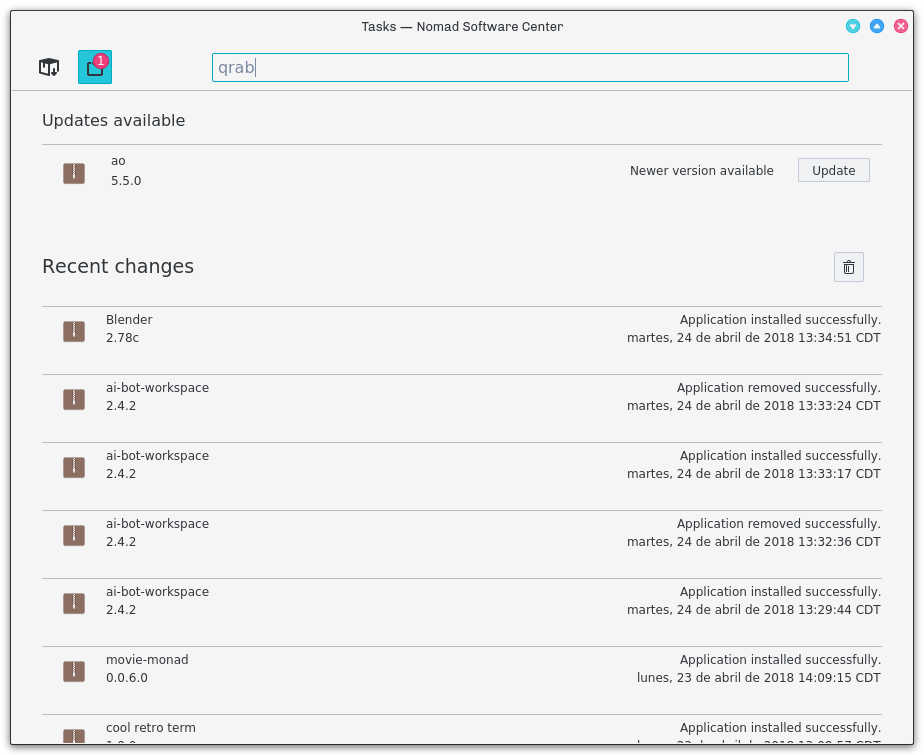Select ai-bot-workspace name in the 13:32:36 row

(157, 523)
